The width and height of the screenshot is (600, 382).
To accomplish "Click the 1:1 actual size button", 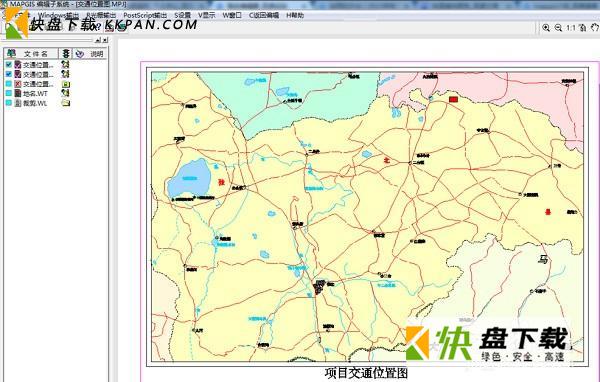I will tap(571, 28).
